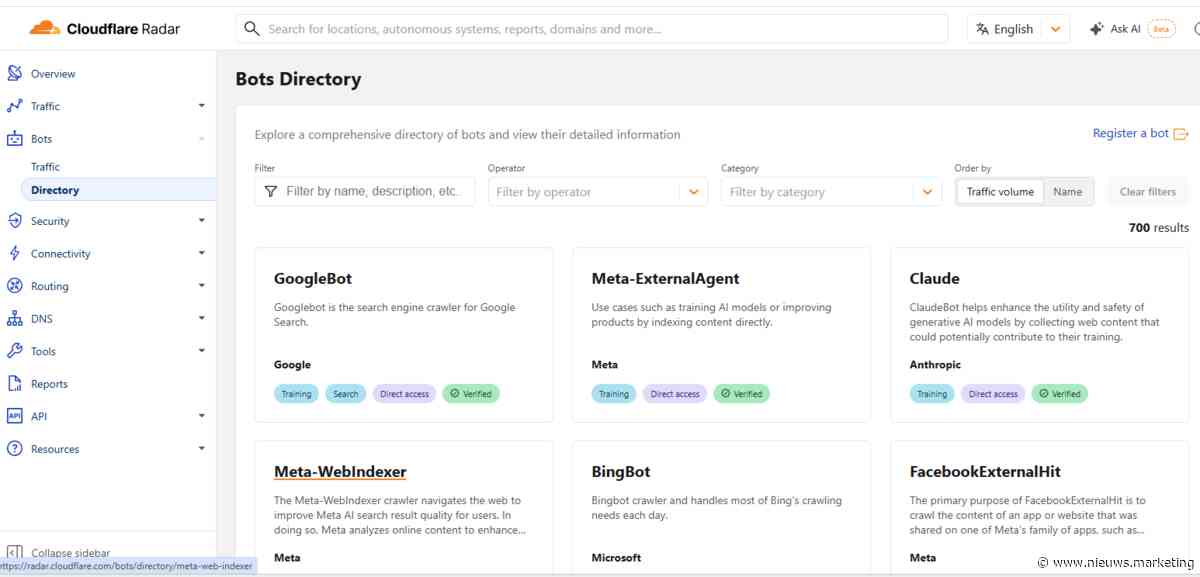Open the FacebookExternalHit card title
The image size is (1200, 577).
[x=985, y=472]
